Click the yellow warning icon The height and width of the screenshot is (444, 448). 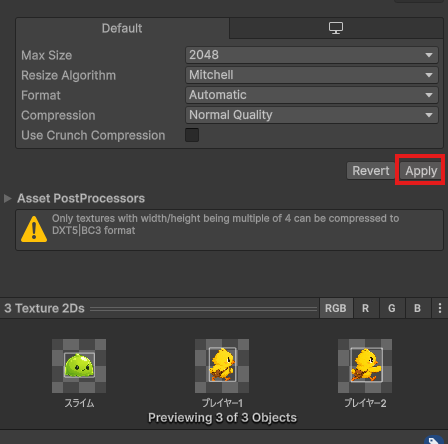click(34, 229)
